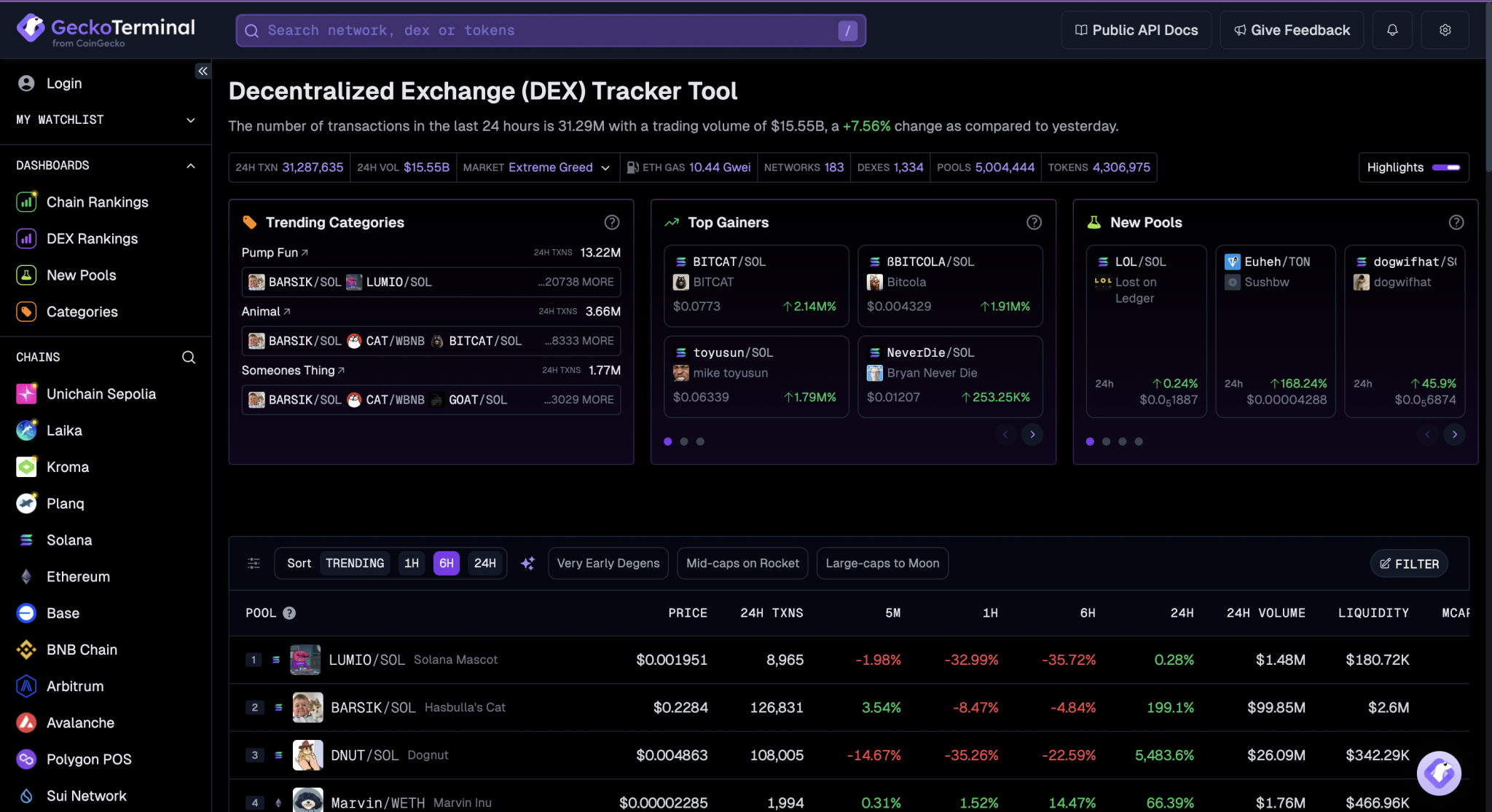Viewport: 1492px width, 812px height.
Task: Open Trending Categories help question mark
Action: [x=611, y=222]
